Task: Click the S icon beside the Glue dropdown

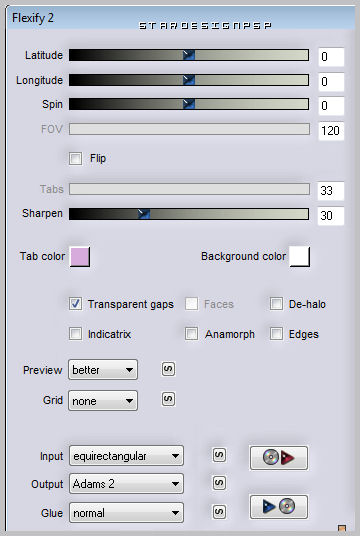Action: (x=219, y=512)
